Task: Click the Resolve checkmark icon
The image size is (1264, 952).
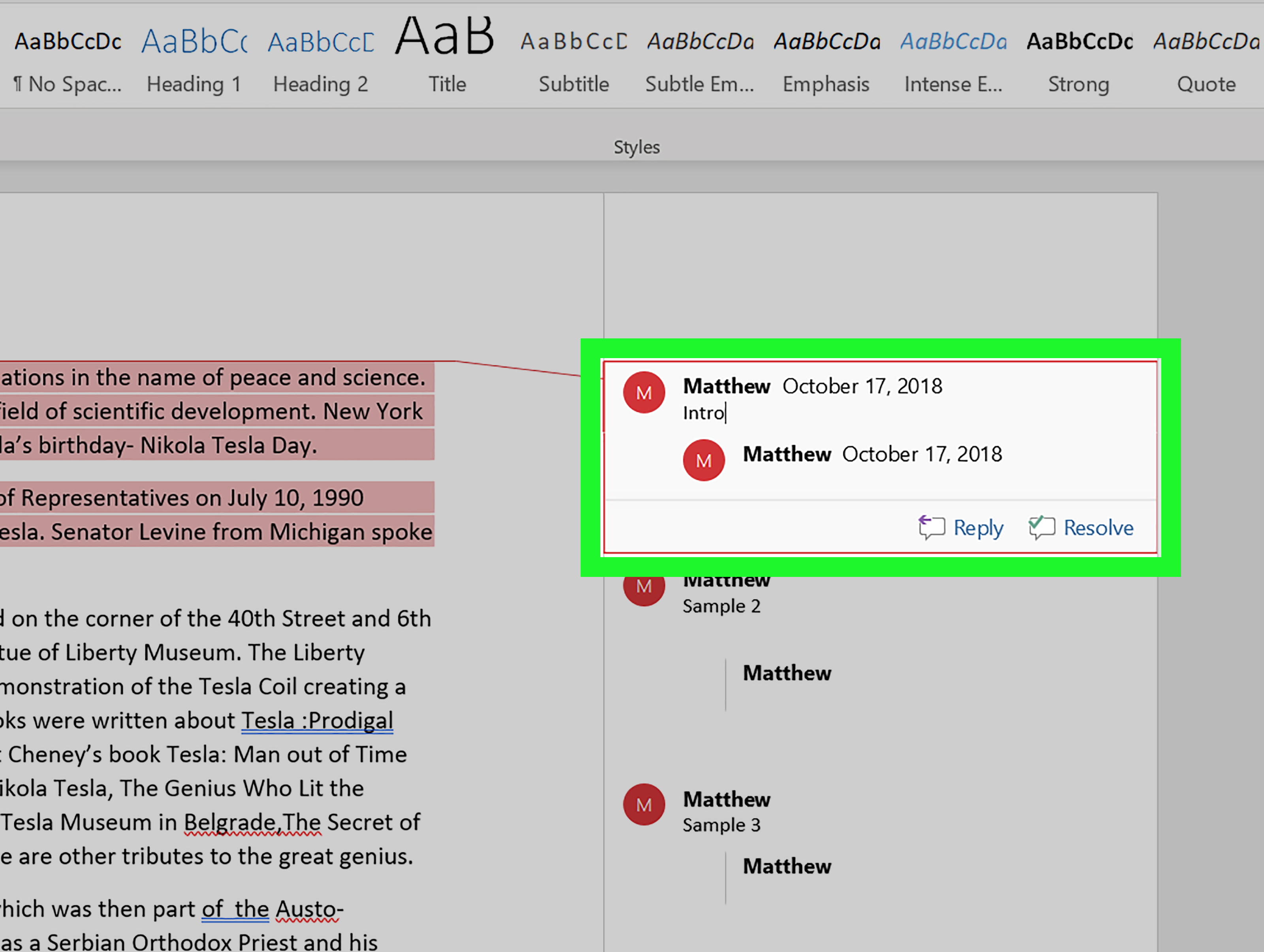Action: tap(1041, 527)
